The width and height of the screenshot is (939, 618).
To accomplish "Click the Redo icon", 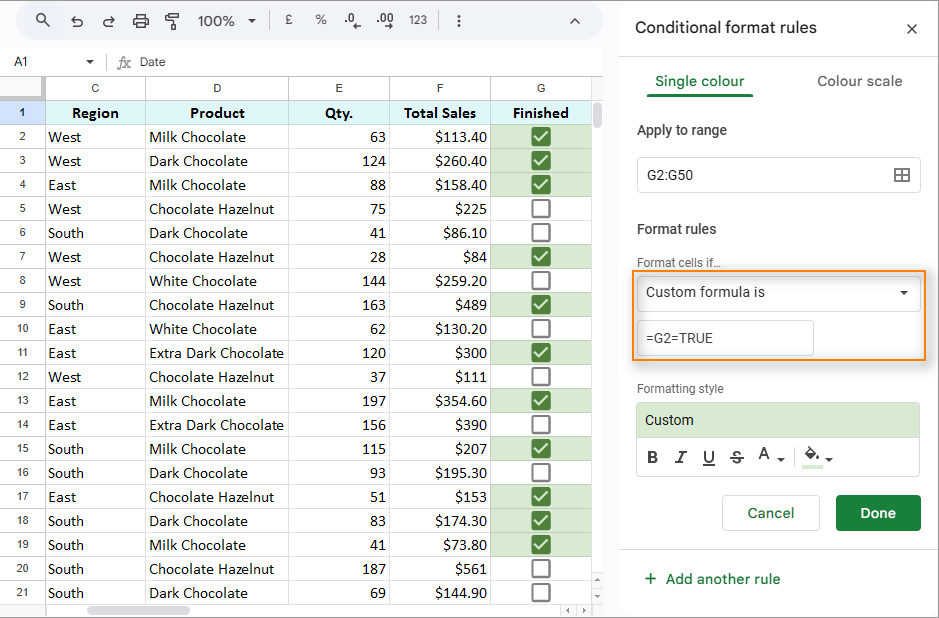I will click(106, 20).
